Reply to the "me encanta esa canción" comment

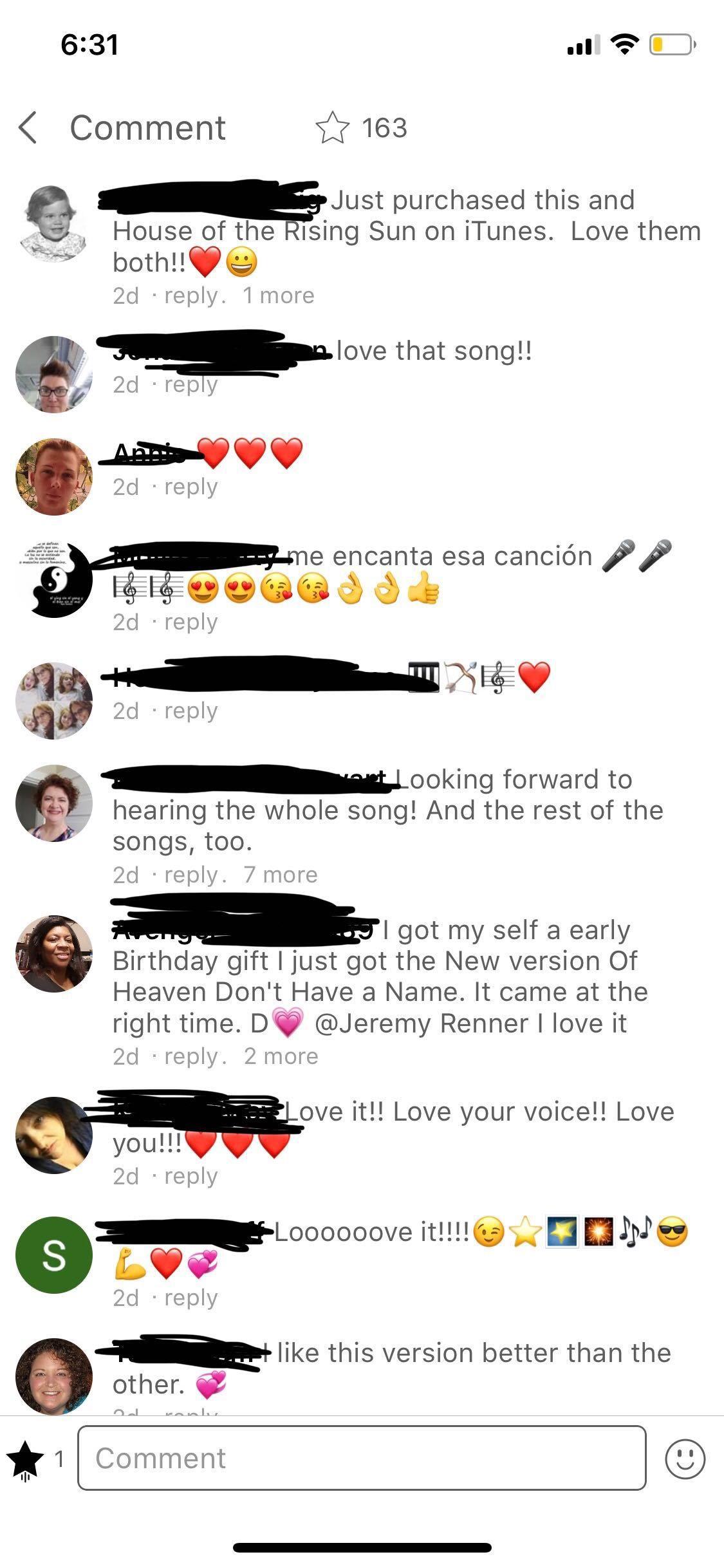[x=191, y=622]
